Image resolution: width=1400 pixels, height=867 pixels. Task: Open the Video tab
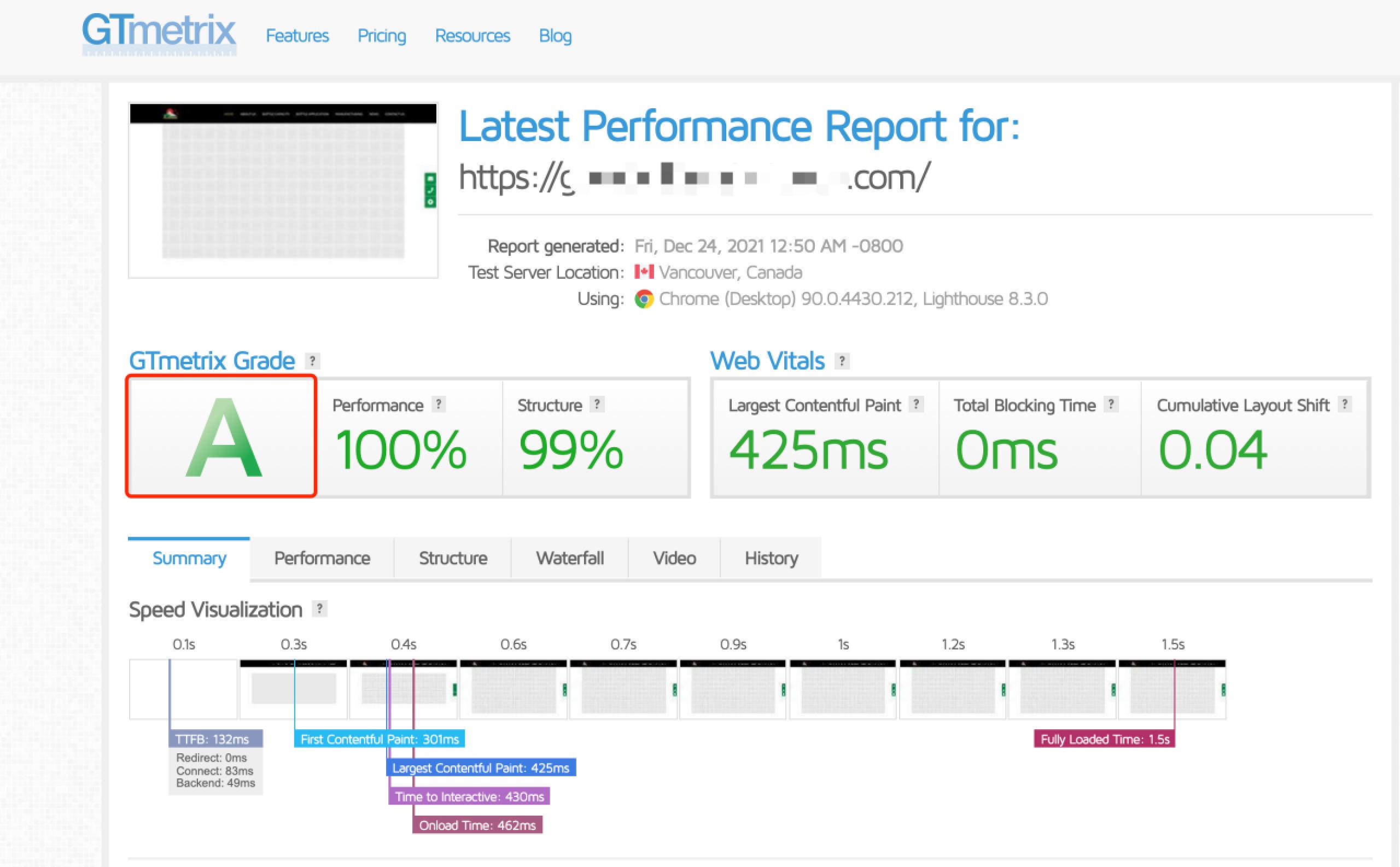[x=674, y=558]
